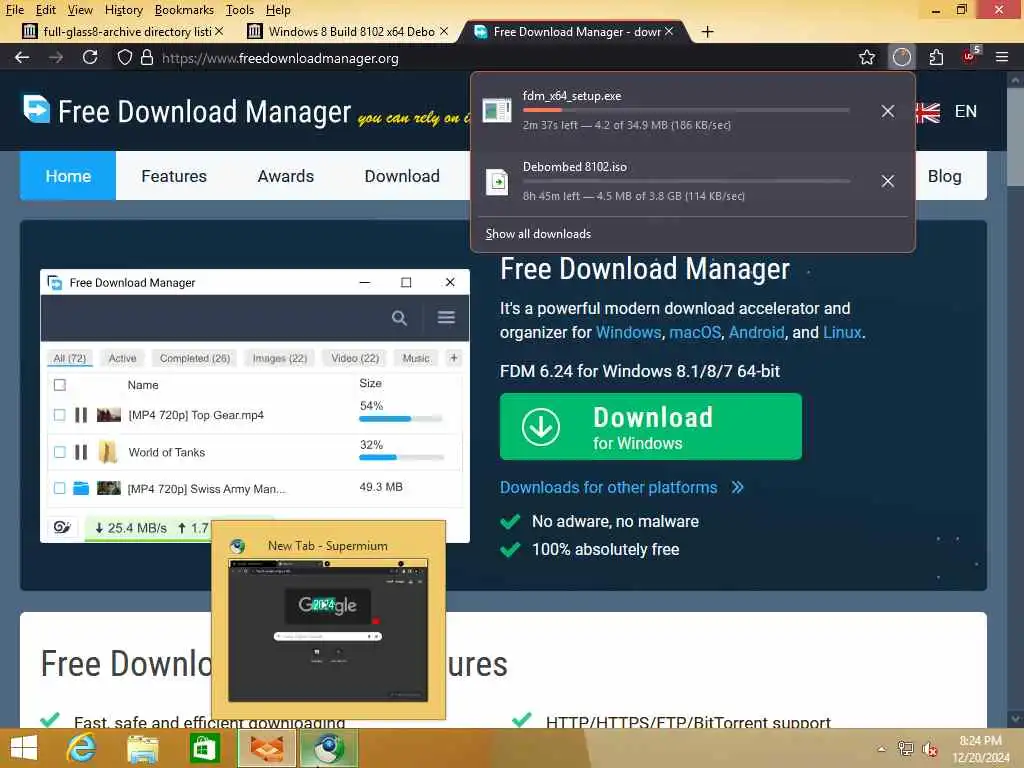Click the search magnifier in the FDM preview
Screen dimensions: 1024x768
pos(399,318)
